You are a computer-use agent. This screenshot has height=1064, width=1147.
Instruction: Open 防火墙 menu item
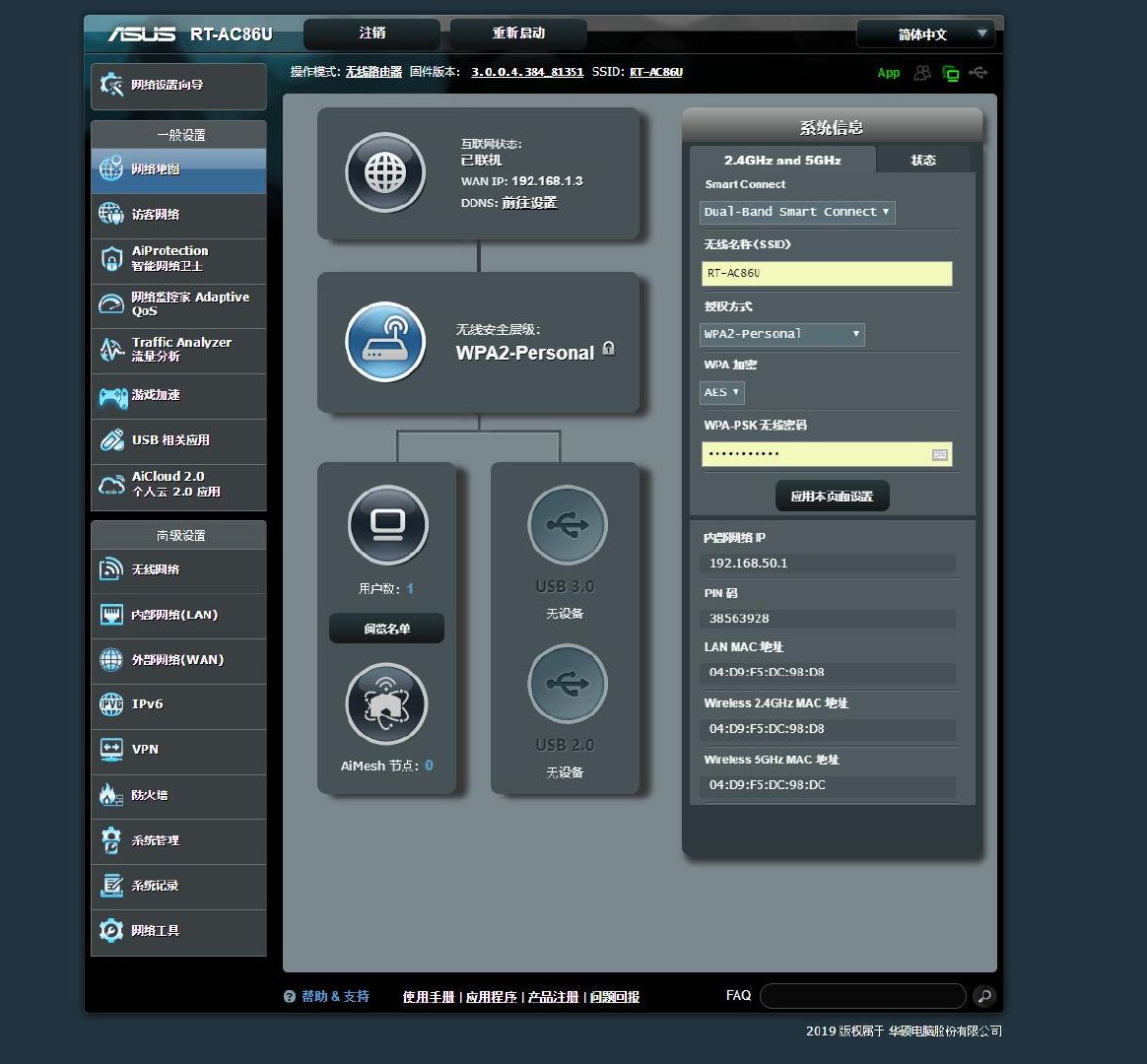pyautogui.click(x=178, y=795)
